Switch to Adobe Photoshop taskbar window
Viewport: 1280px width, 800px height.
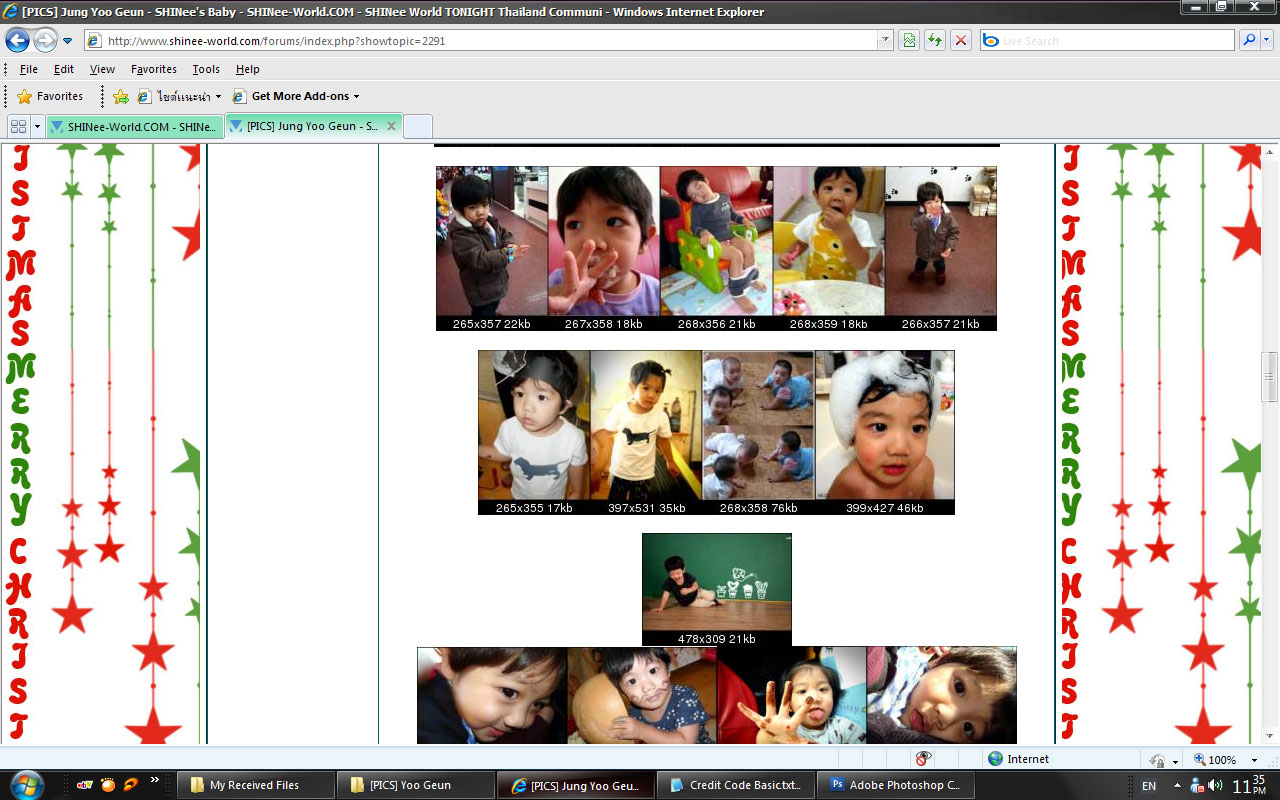896,785
